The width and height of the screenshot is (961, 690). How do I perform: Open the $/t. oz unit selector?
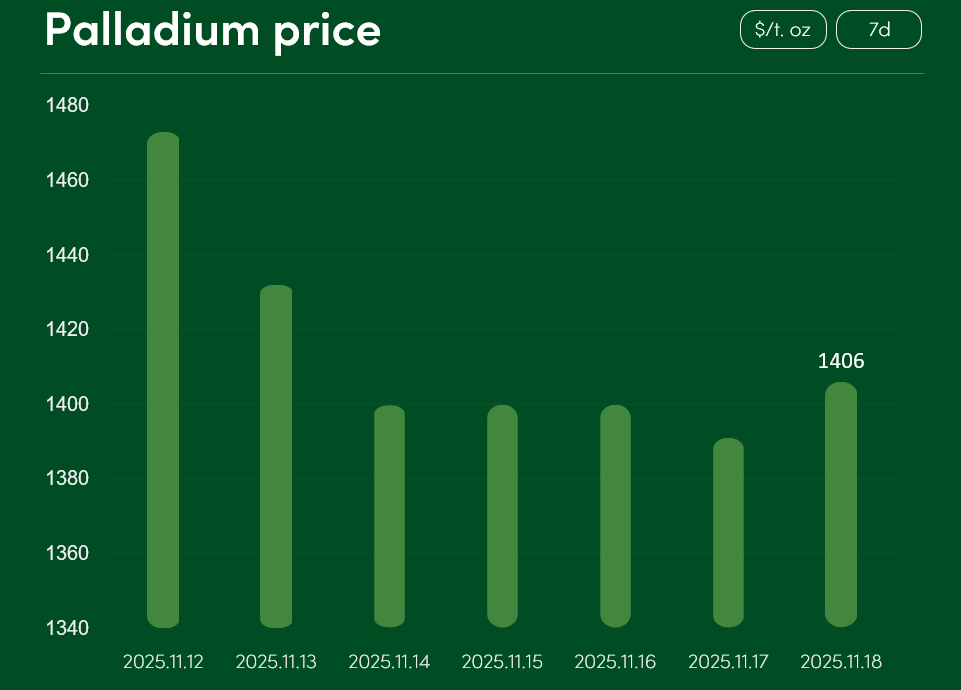pos(783,30)
